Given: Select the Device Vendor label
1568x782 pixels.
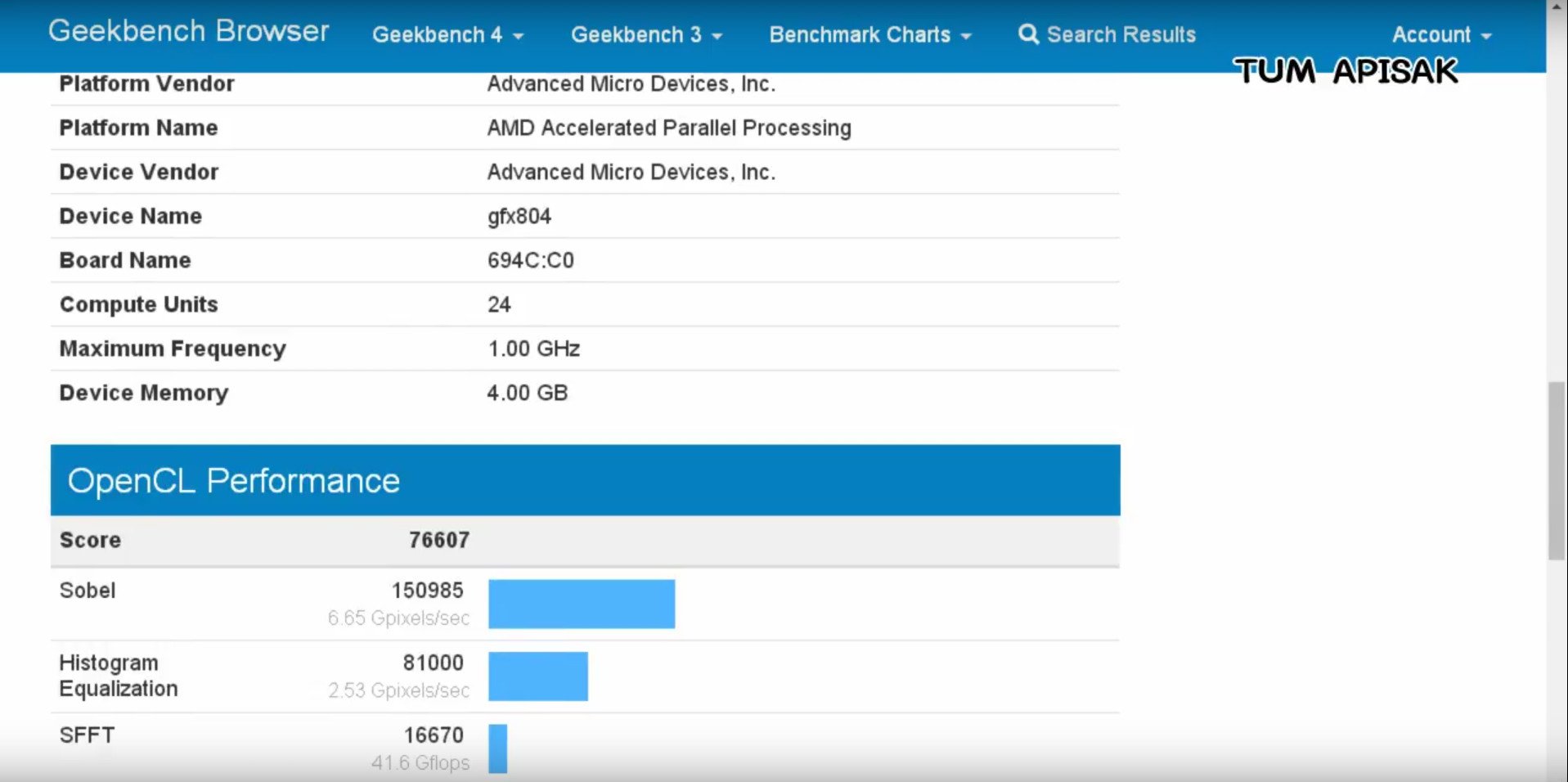Looking at the screenshot, I should click(x=139, y=172).
